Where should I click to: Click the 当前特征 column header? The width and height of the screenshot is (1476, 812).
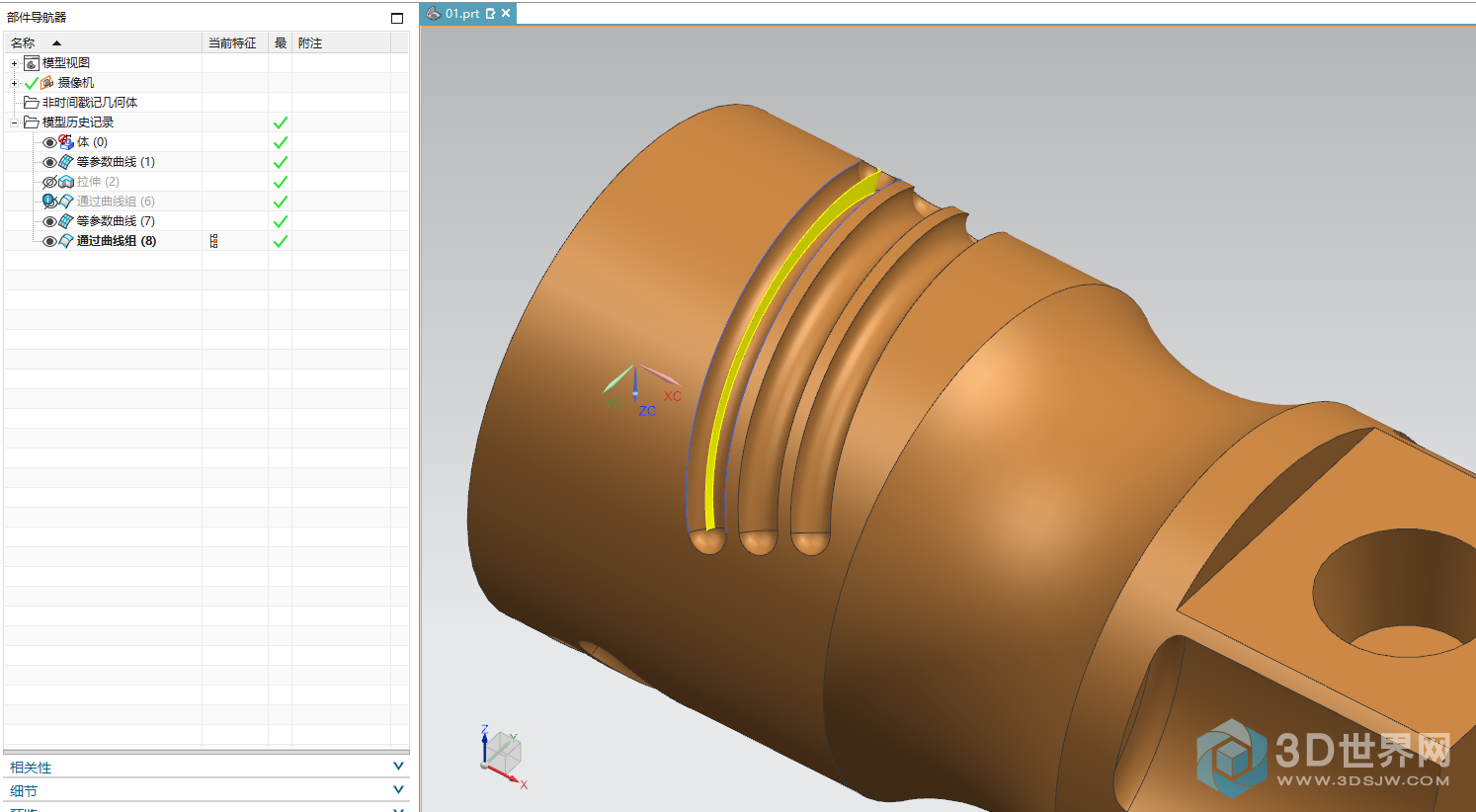(x=235, y=43)
